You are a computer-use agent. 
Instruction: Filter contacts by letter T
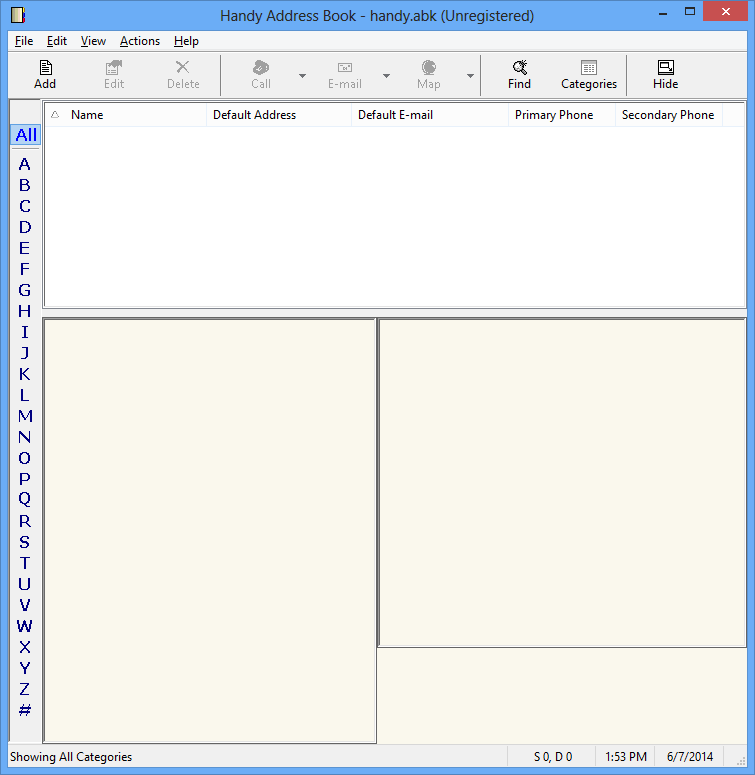coord(25,563)
